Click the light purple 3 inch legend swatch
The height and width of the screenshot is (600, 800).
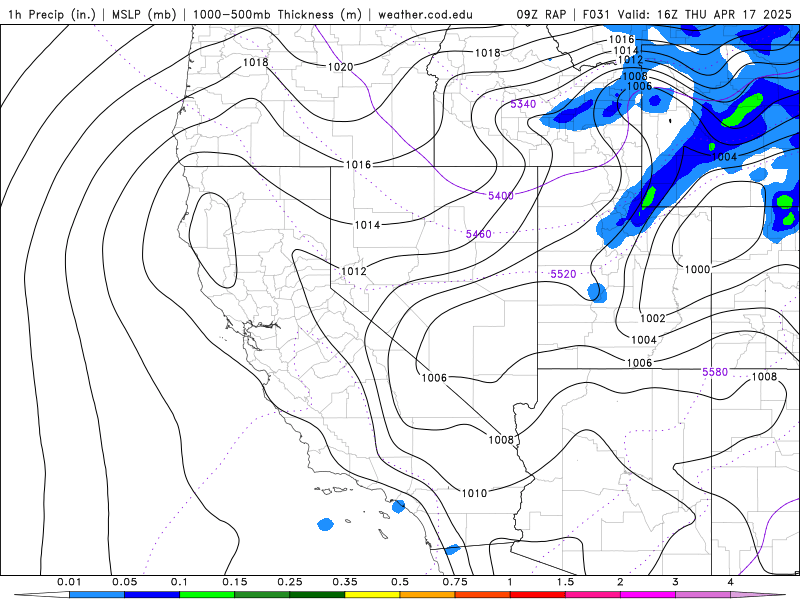(x=703, y=595)
